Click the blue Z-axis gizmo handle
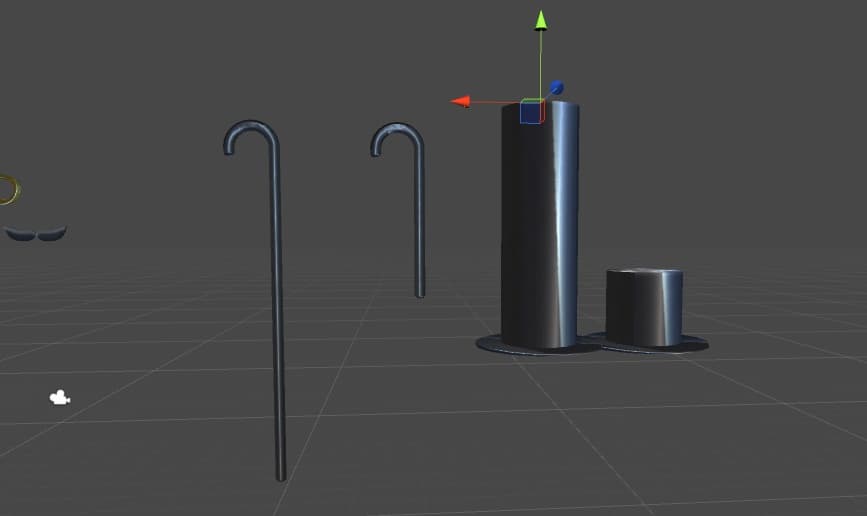 [557, 87]
